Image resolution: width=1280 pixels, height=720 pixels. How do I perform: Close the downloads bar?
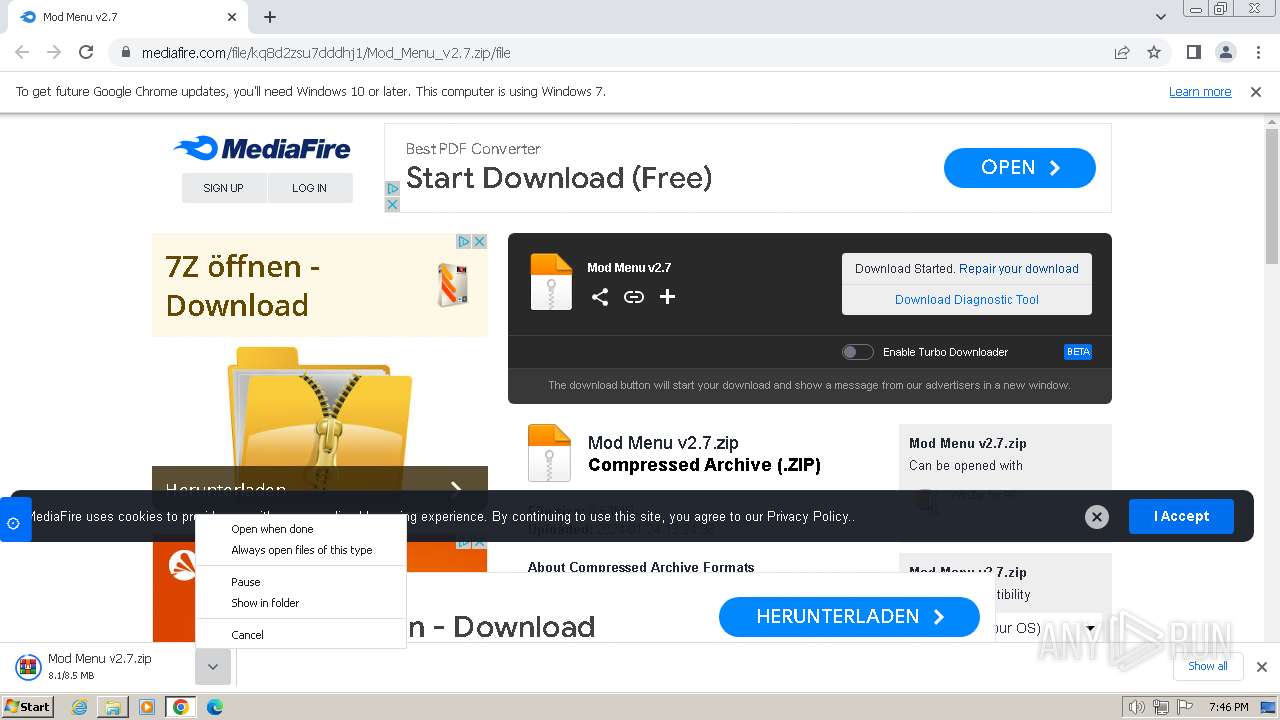click(1261, 667)
